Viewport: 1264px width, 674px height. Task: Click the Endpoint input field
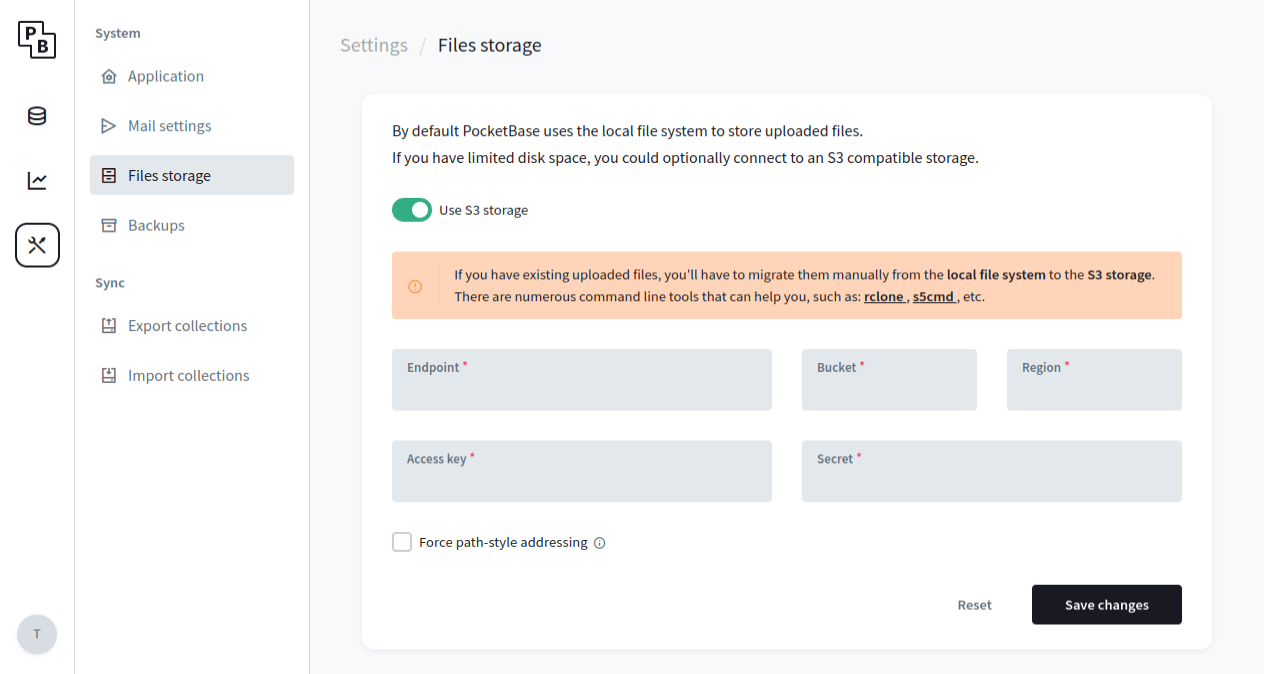pyautogui.click(x=581, y=385)
